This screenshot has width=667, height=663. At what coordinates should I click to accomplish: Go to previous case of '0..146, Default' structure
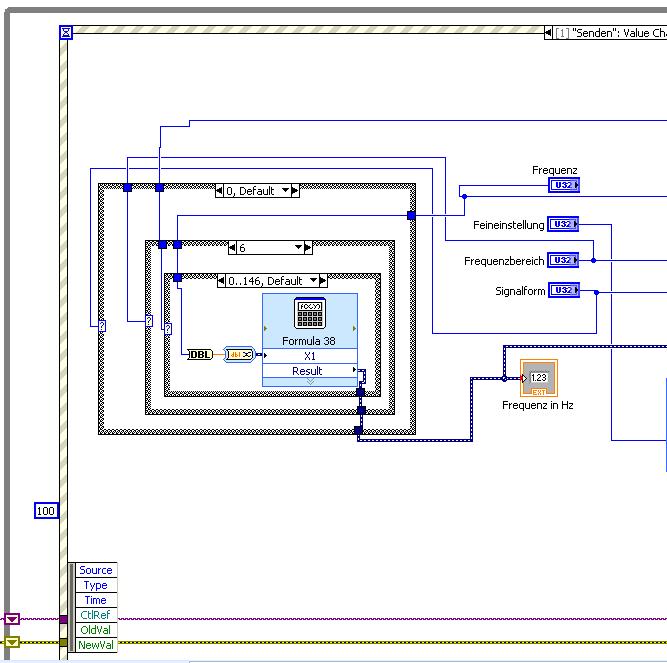click(x=221, y=281)
